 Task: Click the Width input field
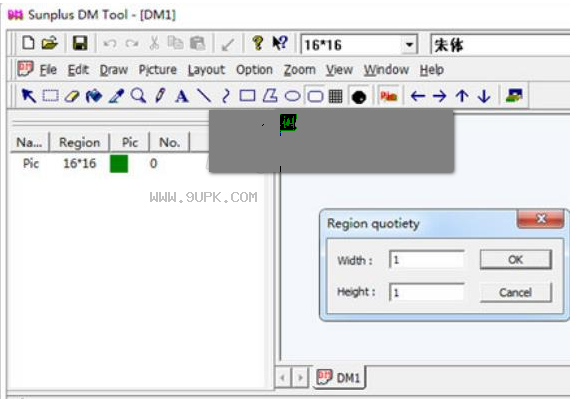pyautogui.click(x=426, y=260)
